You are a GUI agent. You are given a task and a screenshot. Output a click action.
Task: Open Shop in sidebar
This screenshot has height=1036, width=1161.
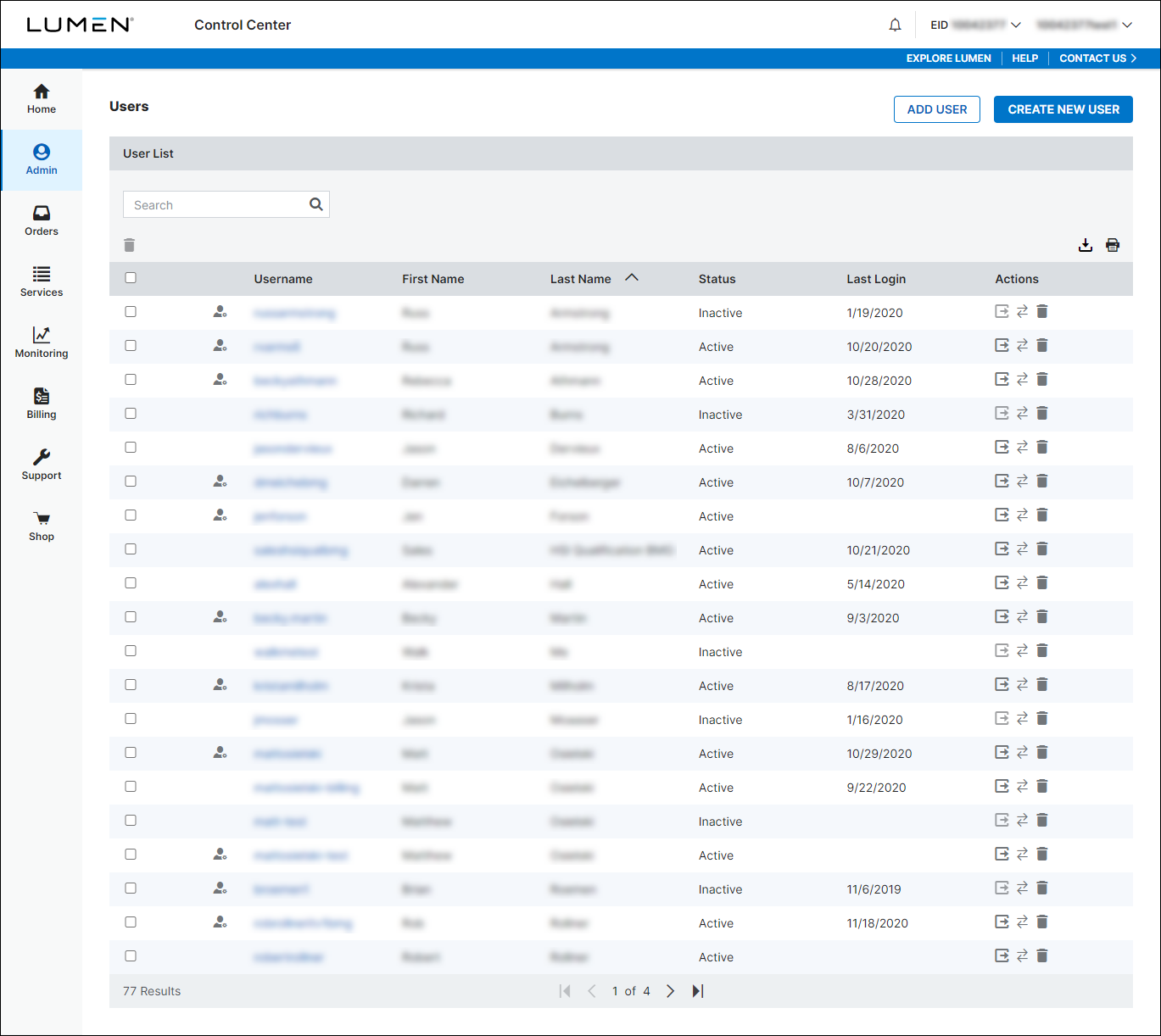coord(41,526)
